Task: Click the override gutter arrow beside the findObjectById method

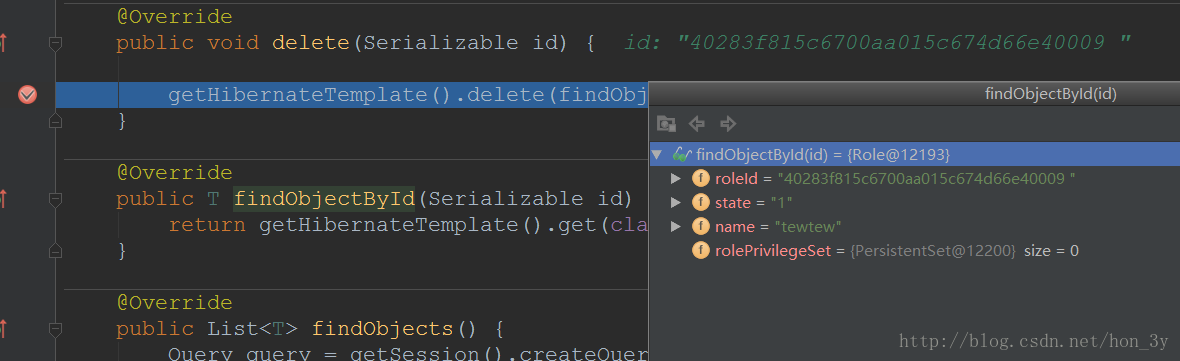Action: click(3, 199)
